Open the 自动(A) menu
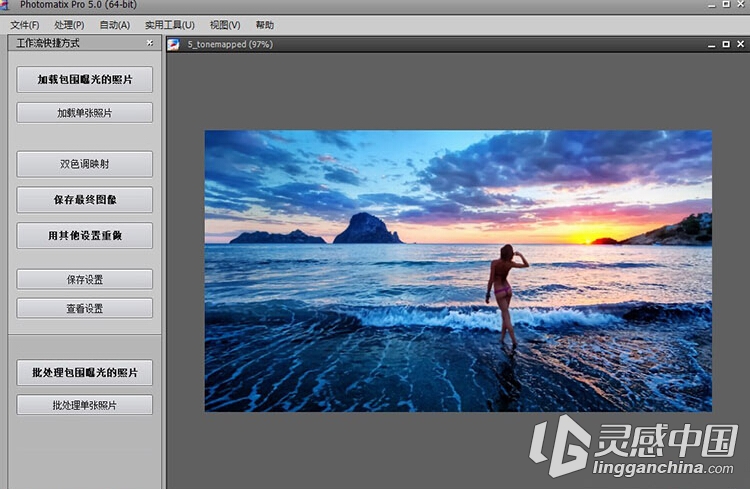 [115, 25]
